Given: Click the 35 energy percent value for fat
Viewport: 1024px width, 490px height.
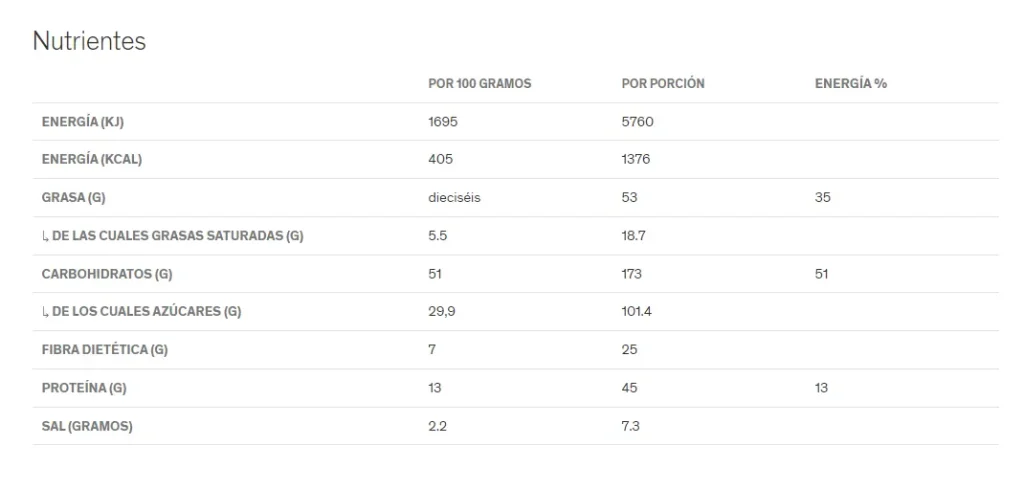Looking at the screenshot, I should coord(823,197).
